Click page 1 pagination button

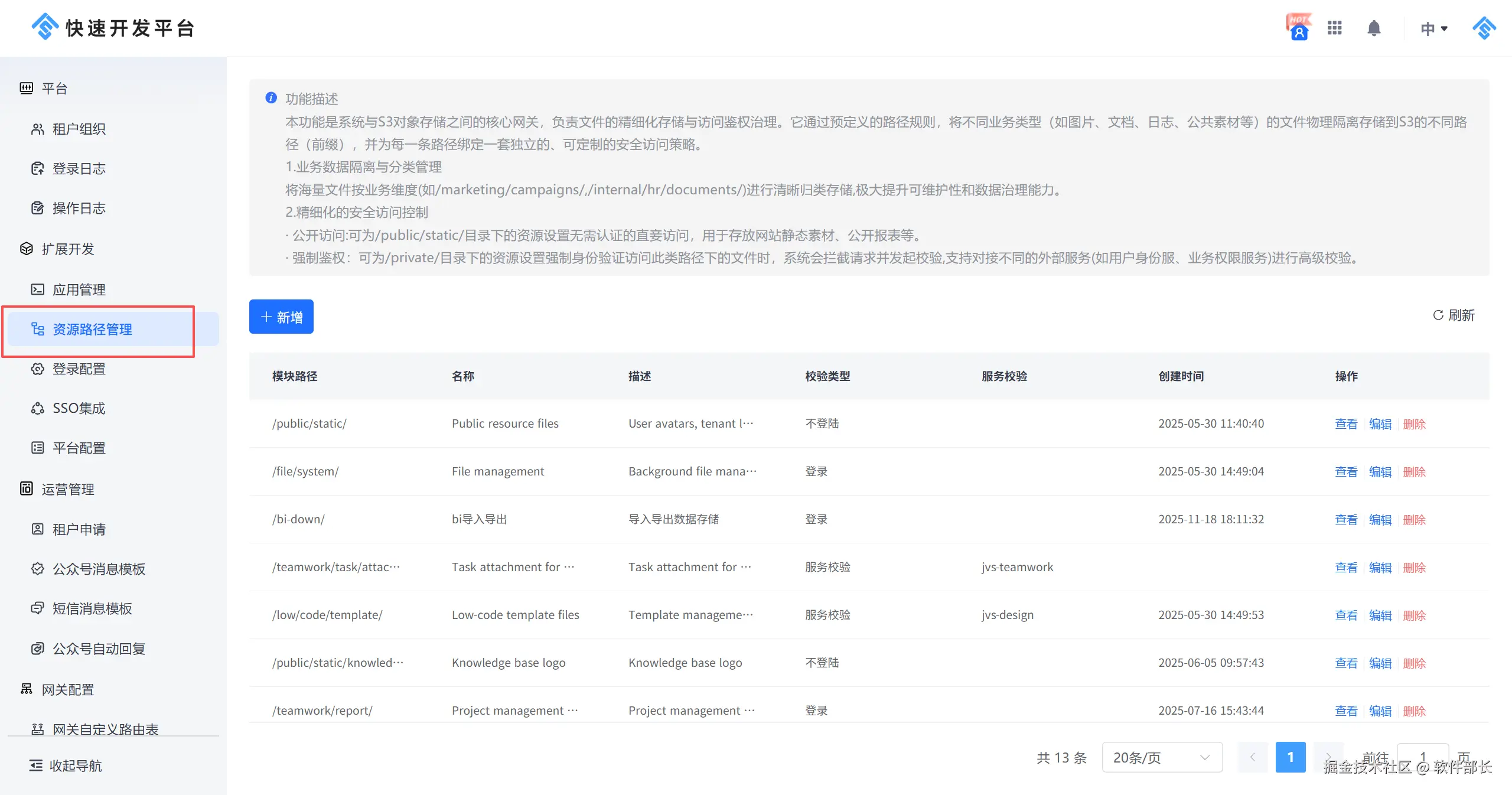[1290, 757]
